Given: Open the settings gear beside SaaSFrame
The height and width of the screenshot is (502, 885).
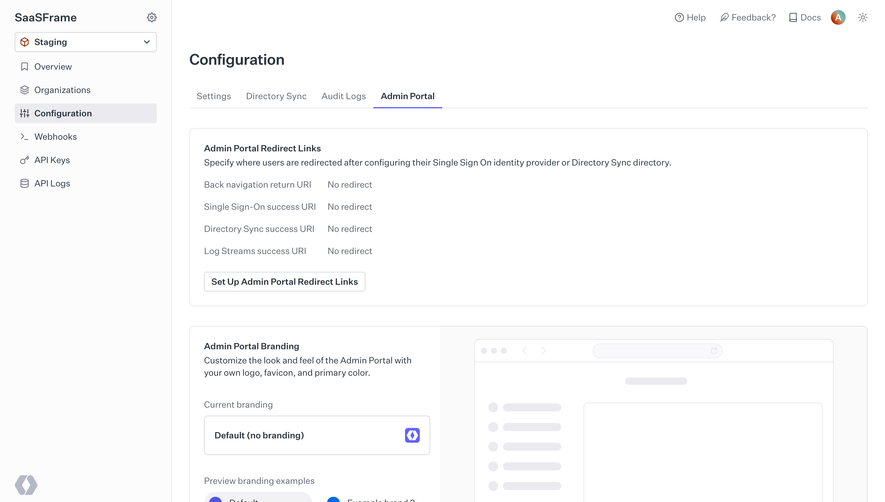Looking at the screenshot, I should (x=152, y=18).
